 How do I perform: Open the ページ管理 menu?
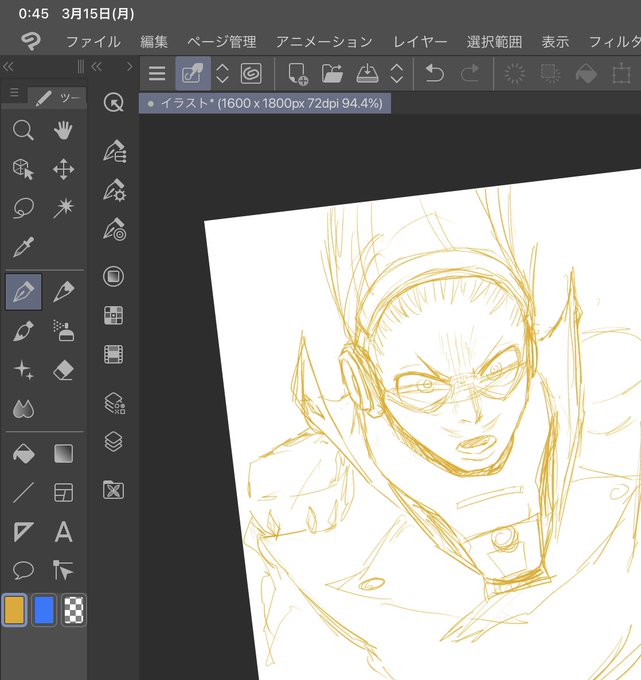pos(222,42)
